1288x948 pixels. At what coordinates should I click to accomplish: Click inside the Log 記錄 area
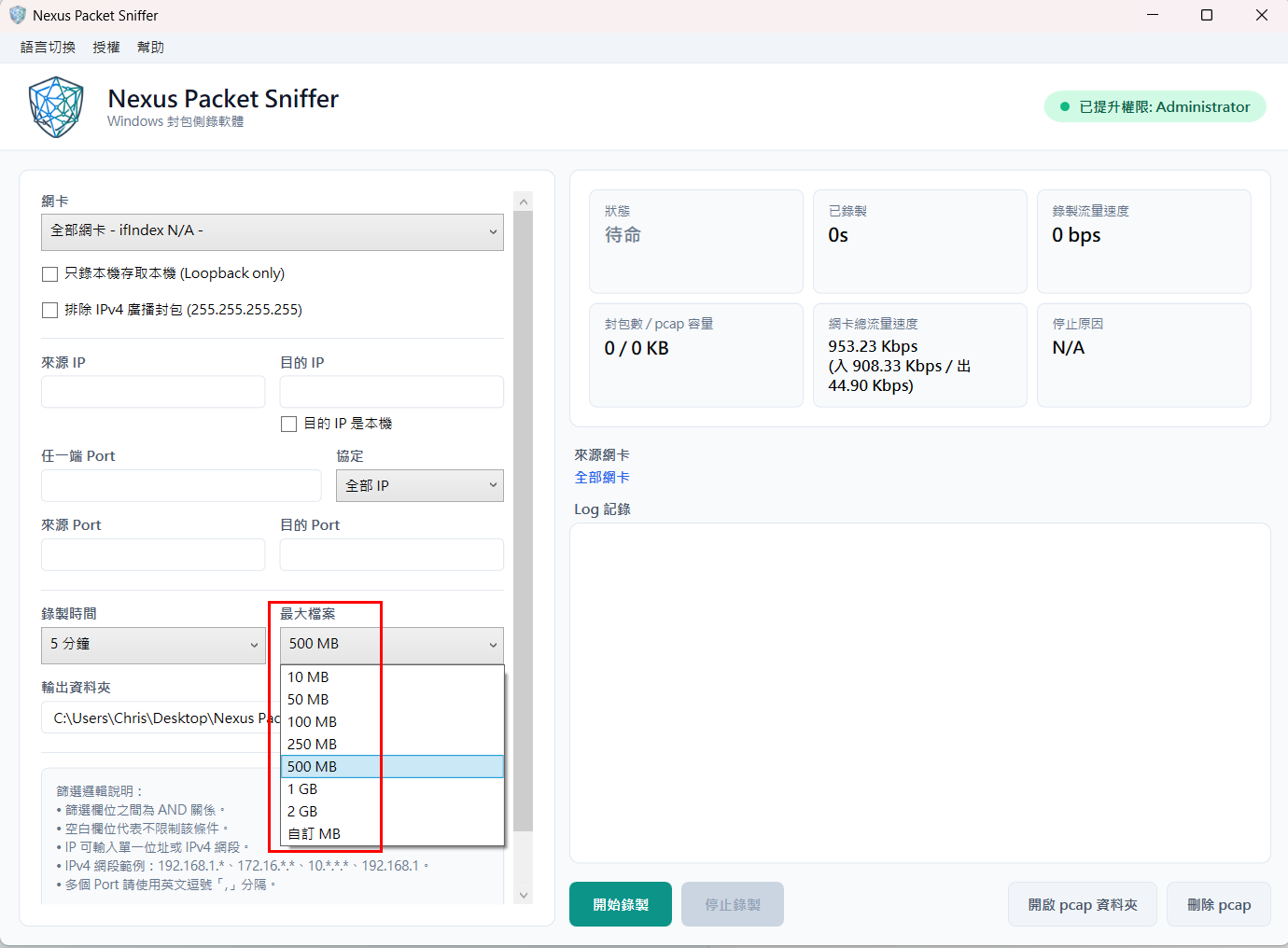point(920,693)
